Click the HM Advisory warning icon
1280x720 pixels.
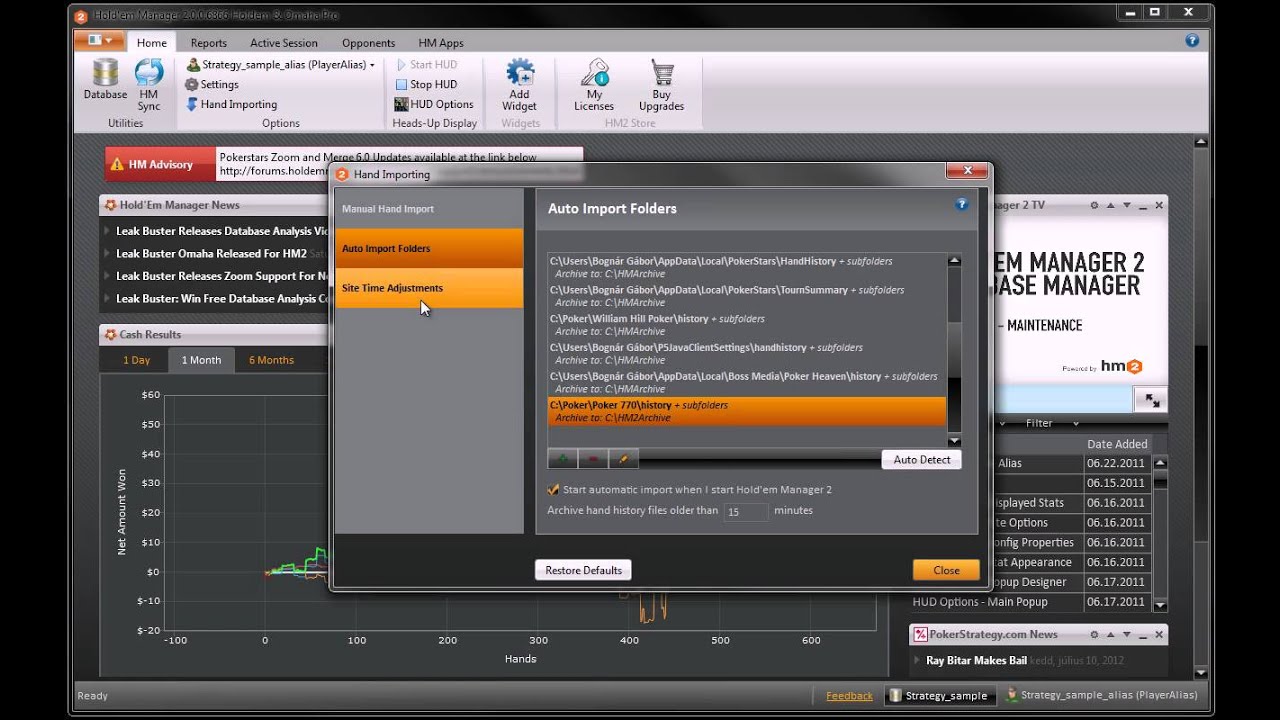117,164
